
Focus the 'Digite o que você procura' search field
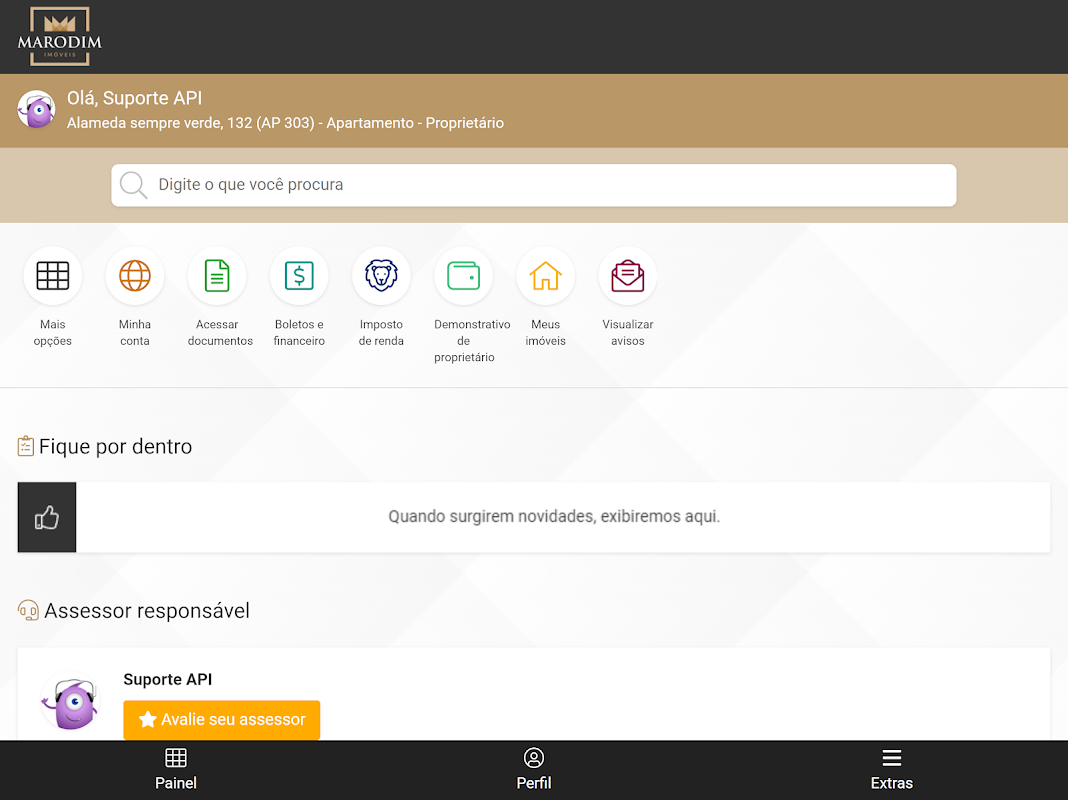[533, 185]
